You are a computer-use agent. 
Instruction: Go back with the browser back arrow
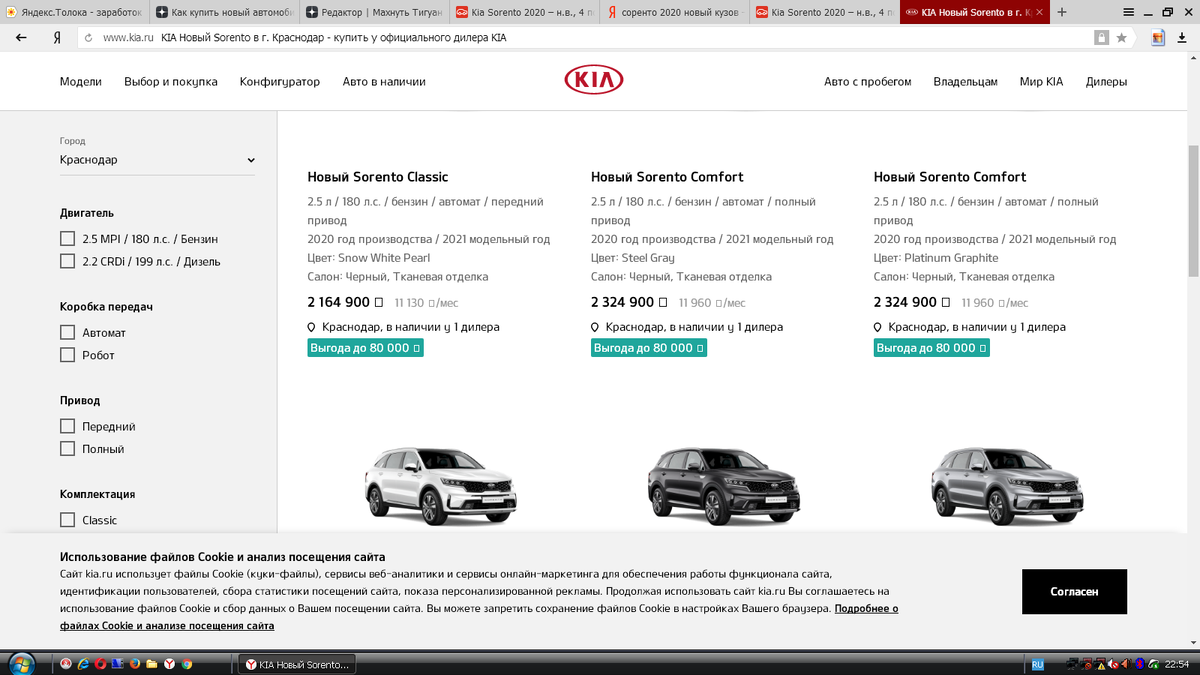click(x=21, y=37)
